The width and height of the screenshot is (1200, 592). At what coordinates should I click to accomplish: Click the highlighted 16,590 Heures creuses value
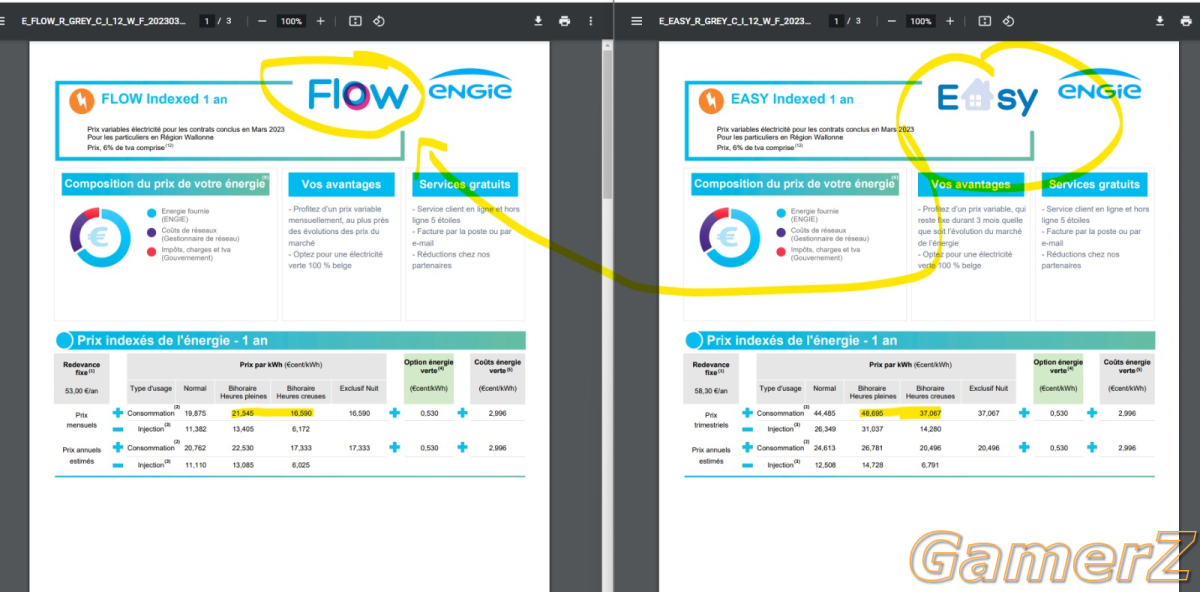[300, 412]
